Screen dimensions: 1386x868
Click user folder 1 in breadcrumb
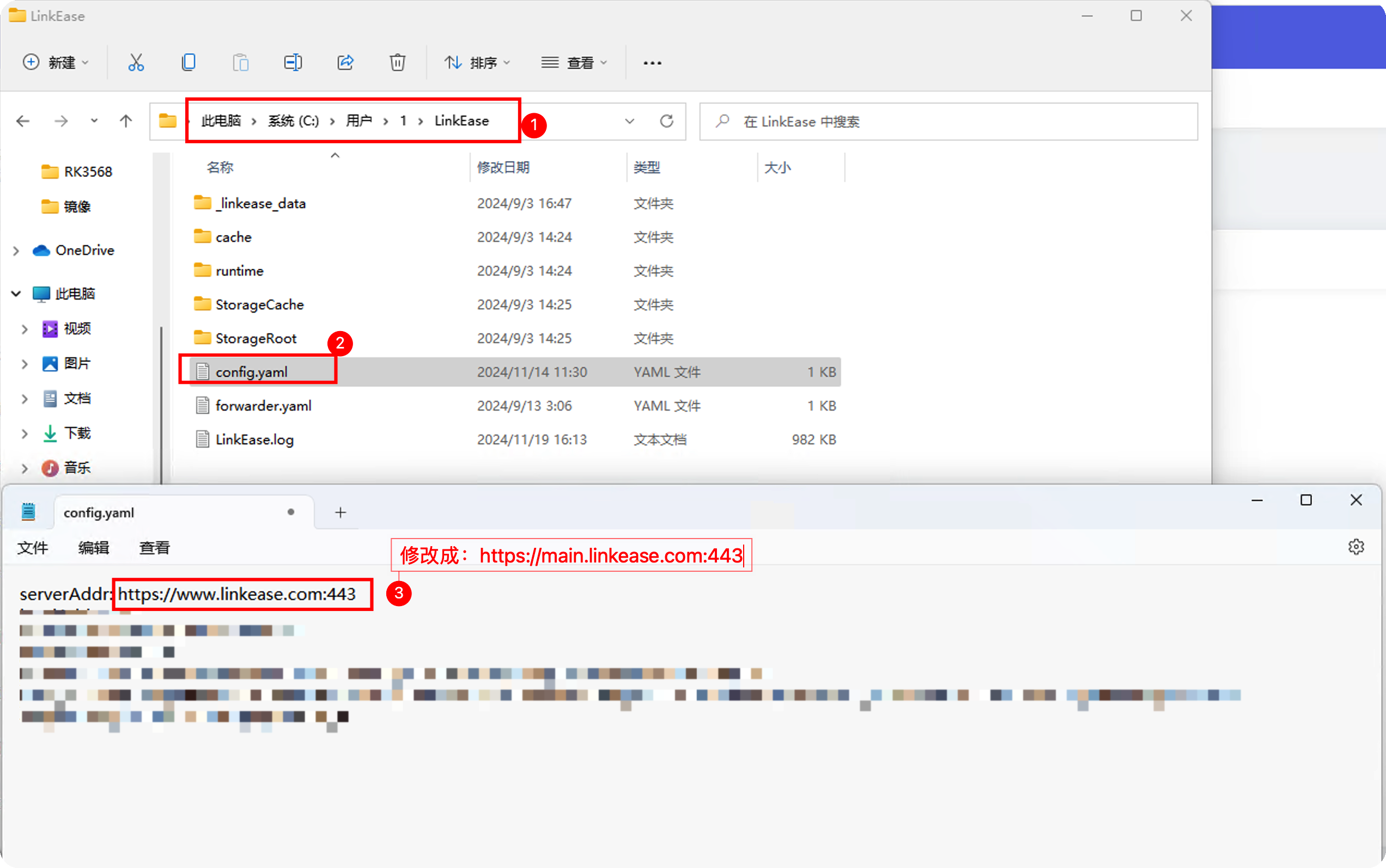click(403, 120)
